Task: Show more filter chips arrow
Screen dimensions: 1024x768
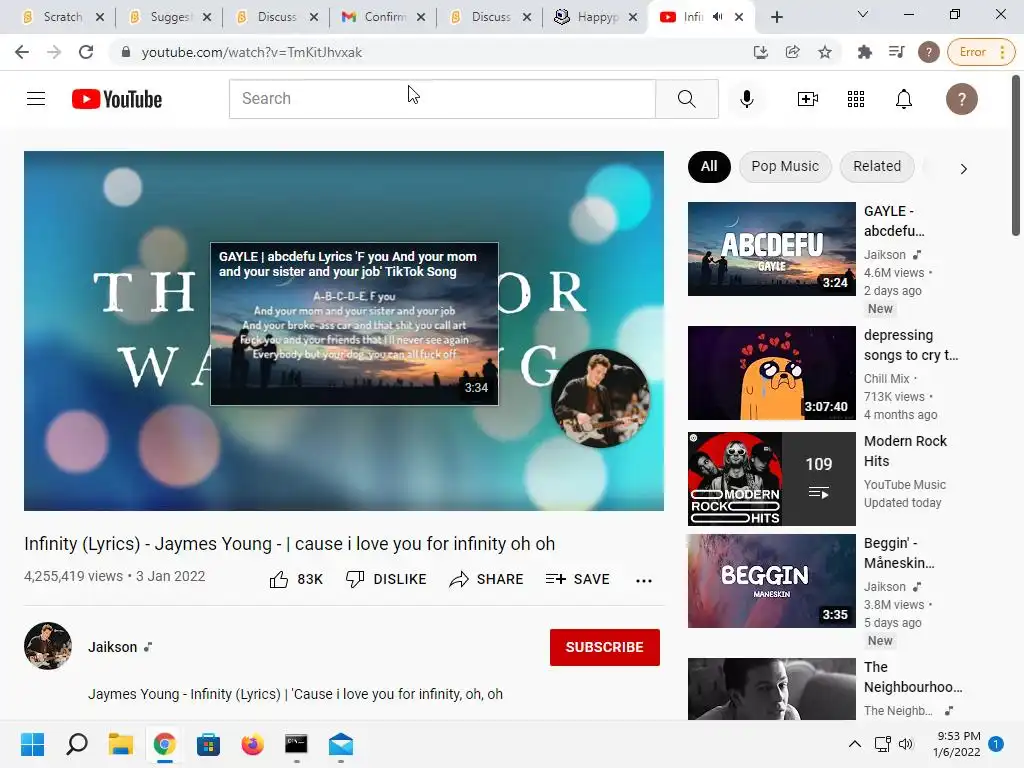Action: click(963, 168)
